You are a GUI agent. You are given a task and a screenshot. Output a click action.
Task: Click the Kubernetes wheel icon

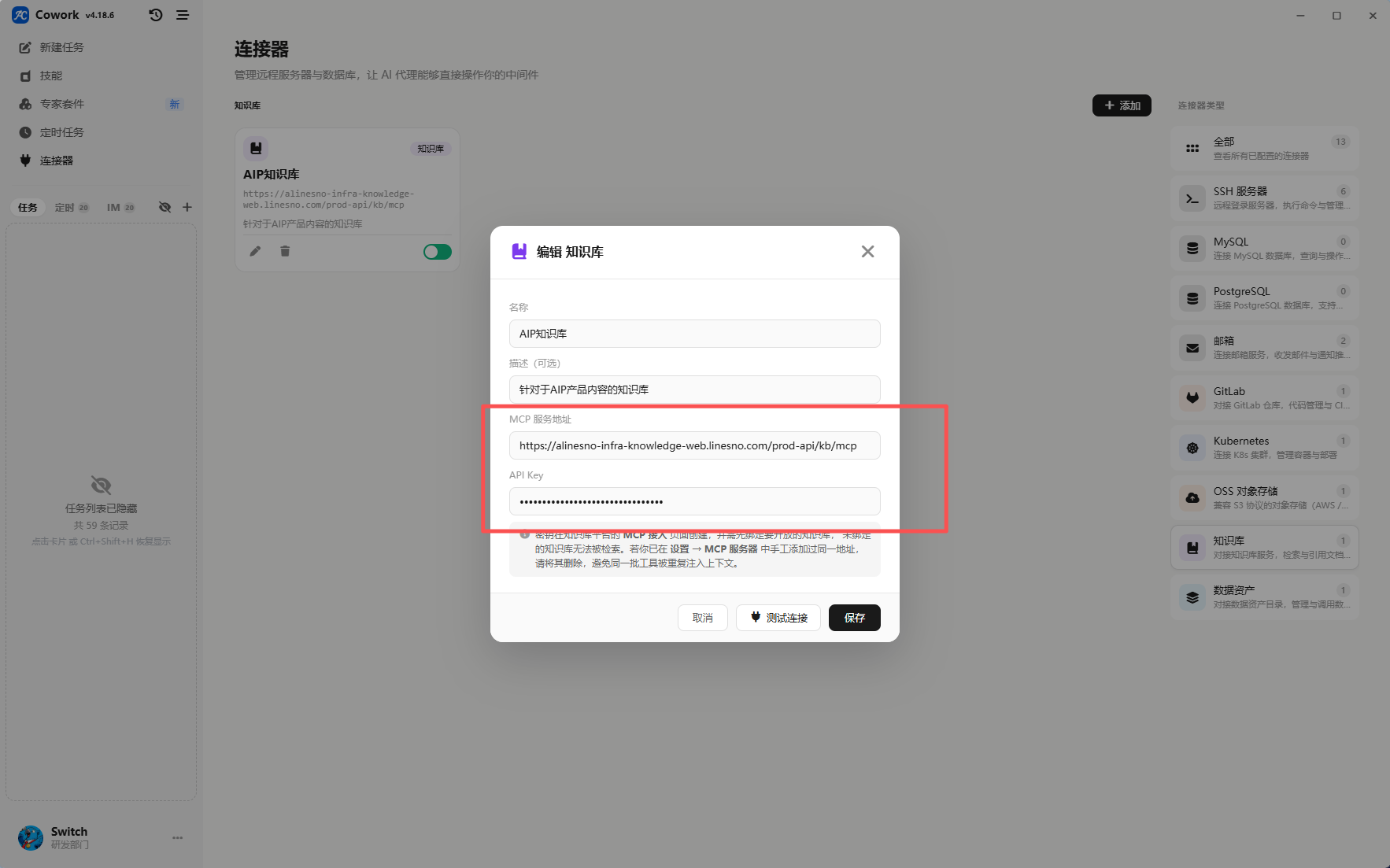click(x=1192, y=448)
